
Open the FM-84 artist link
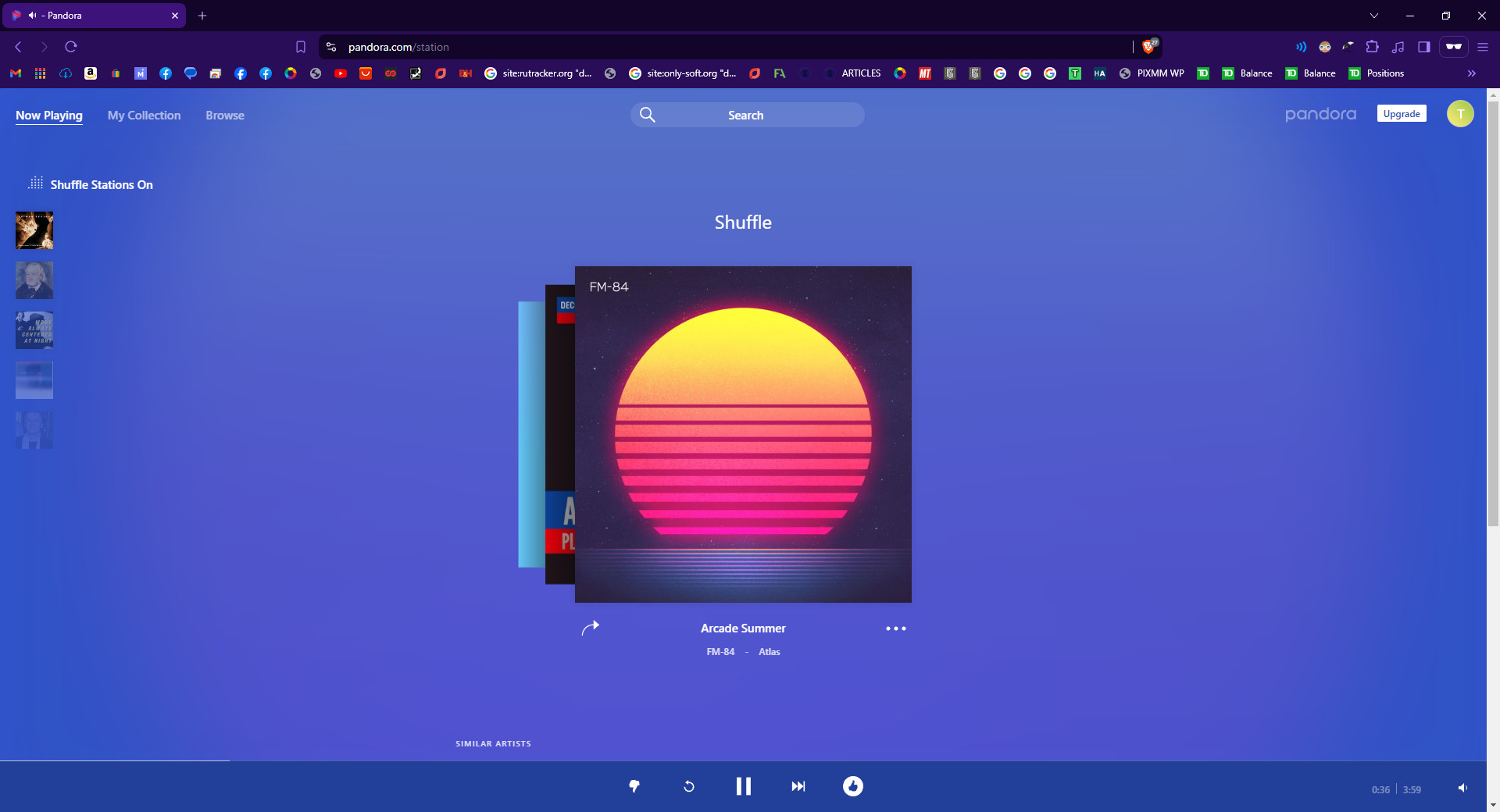tap(720, 652)
